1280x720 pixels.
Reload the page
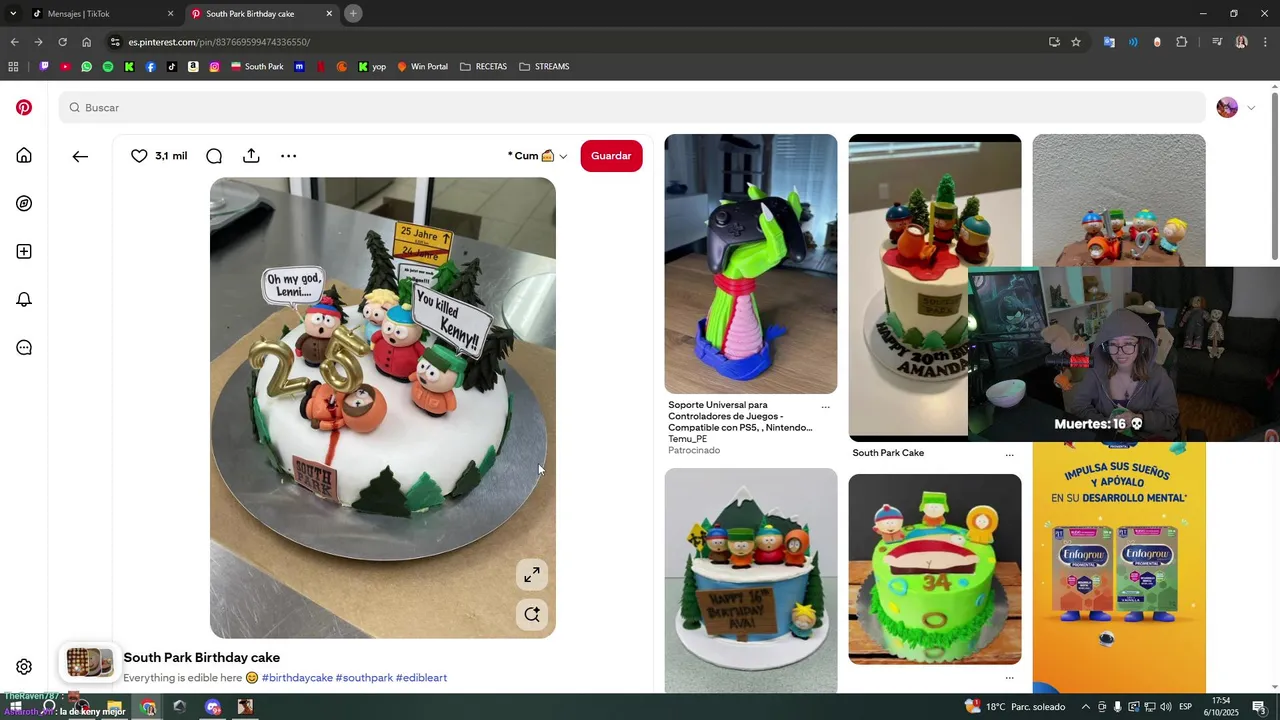62,42
